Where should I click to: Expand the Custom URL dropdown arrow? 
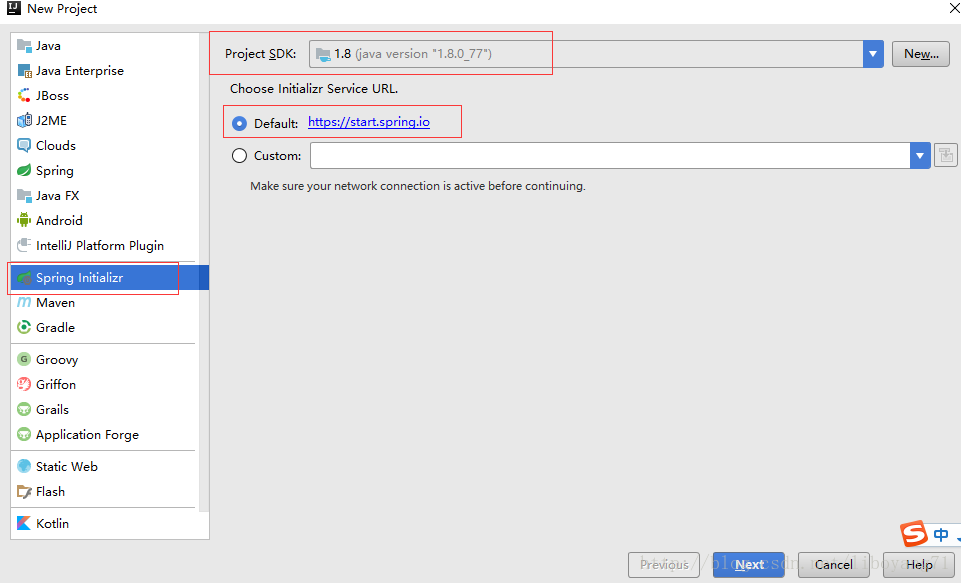(920, 156)
